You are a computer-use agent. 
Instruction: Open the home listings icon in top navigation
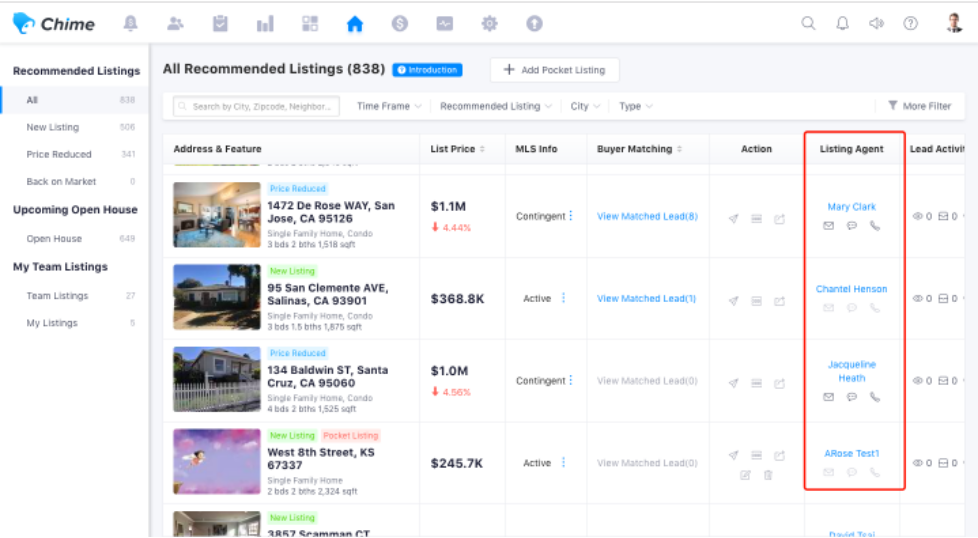click(x=354, y=24)
